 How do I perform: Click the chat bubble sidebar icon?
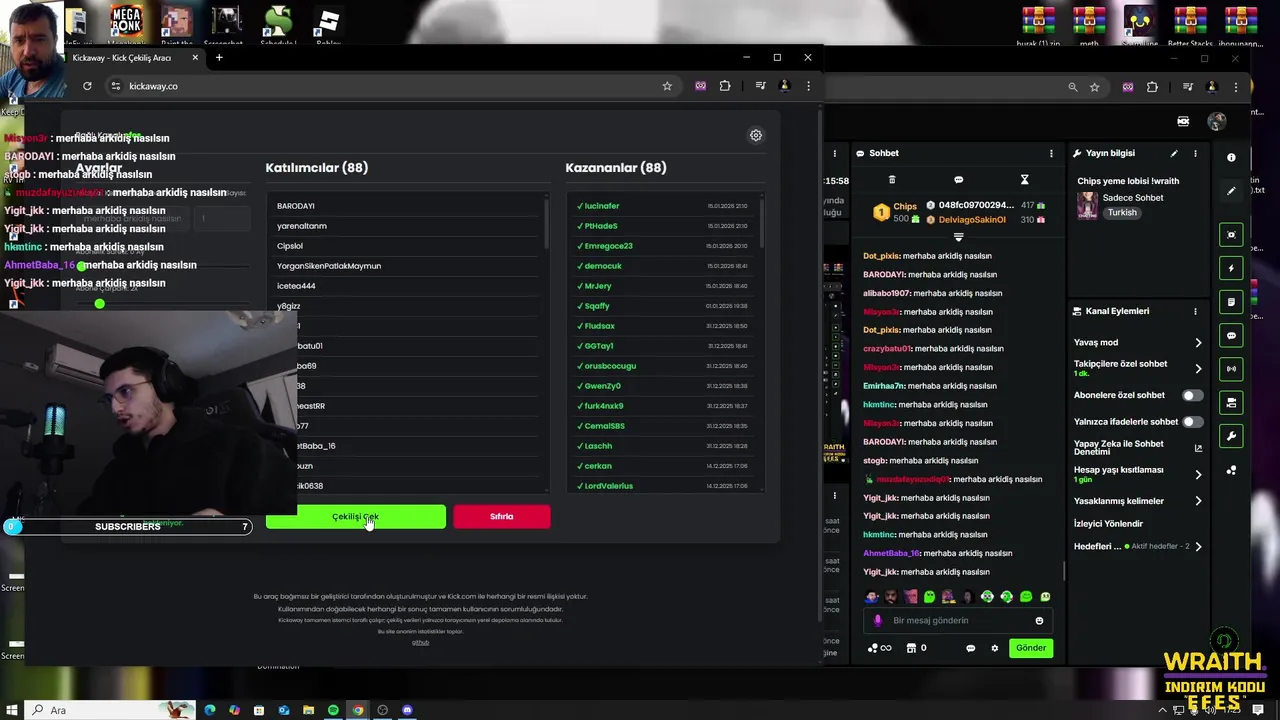coord(1231,335)
